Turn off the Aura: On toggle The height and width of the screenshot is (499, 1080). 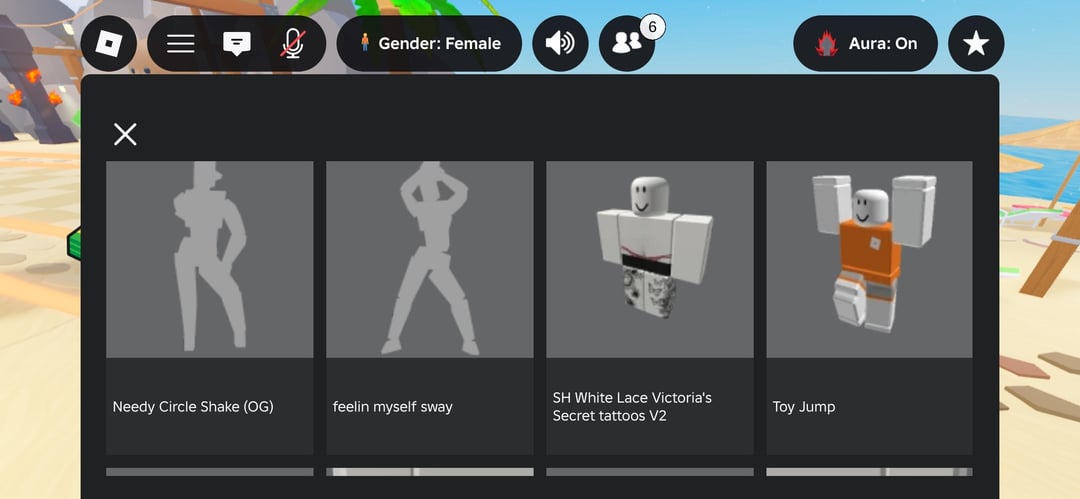866,44
